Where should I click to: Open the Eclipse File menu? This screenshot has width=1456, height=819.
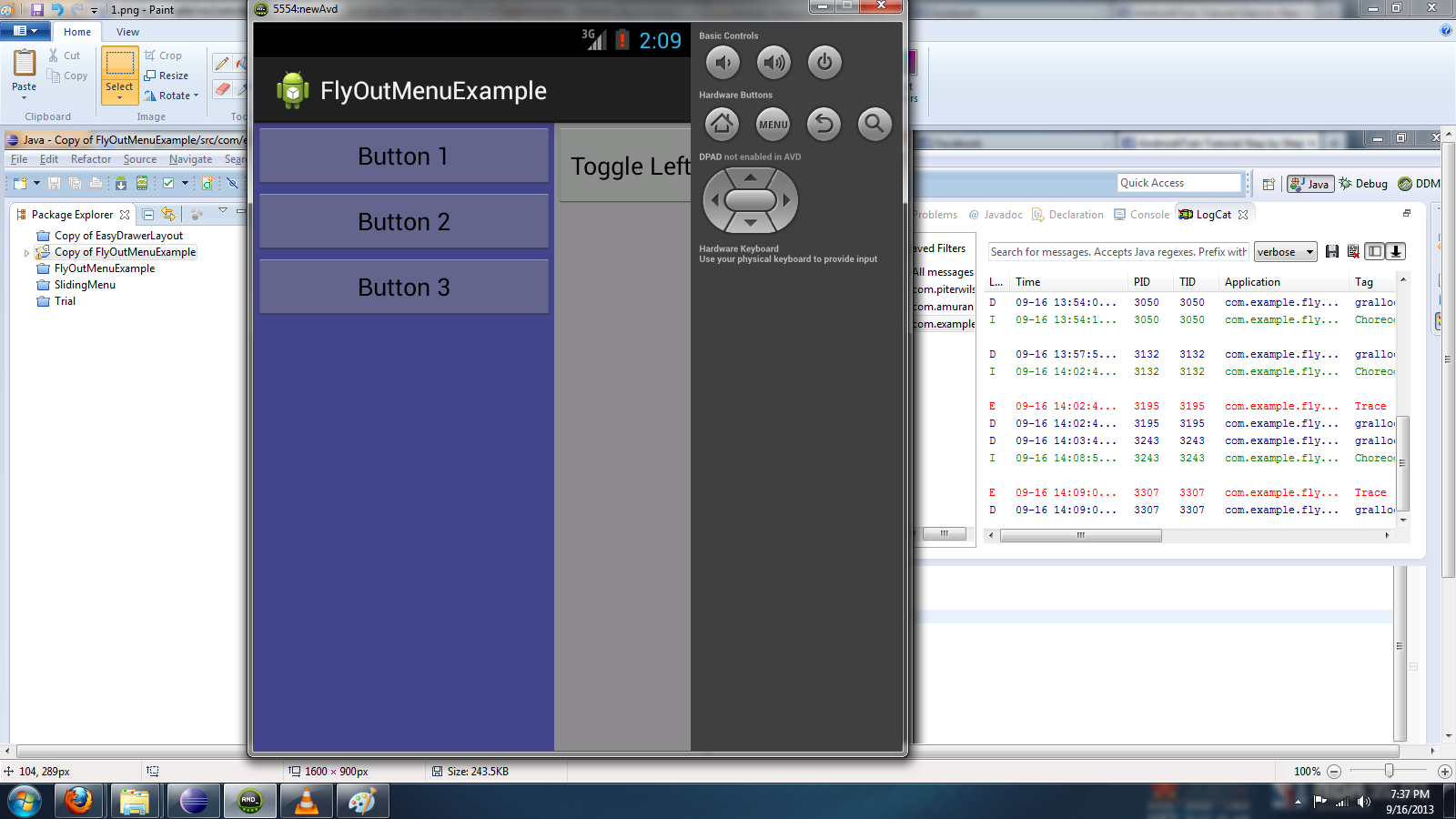point(19,159)
